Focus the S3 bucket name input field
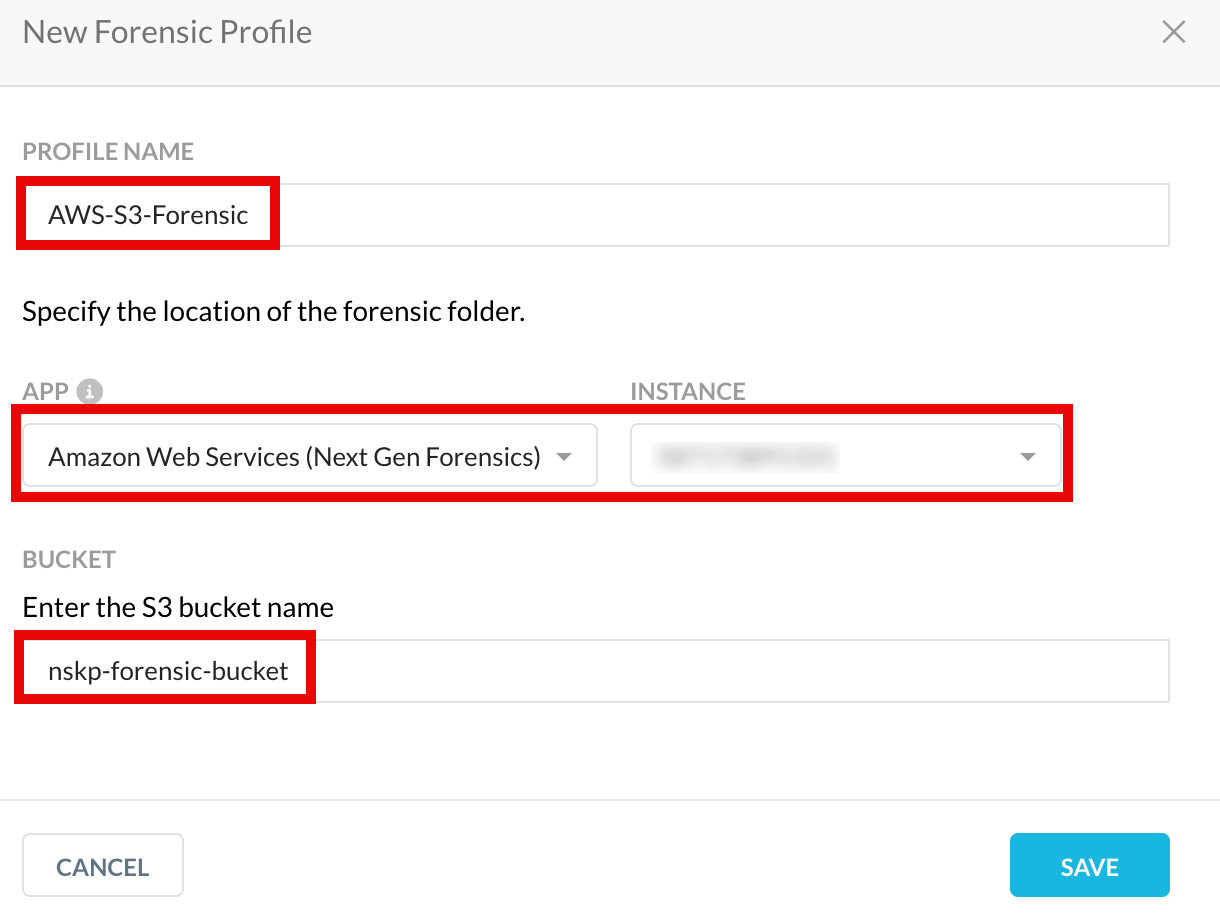1220x918 pixels. [x=596, y=671]
